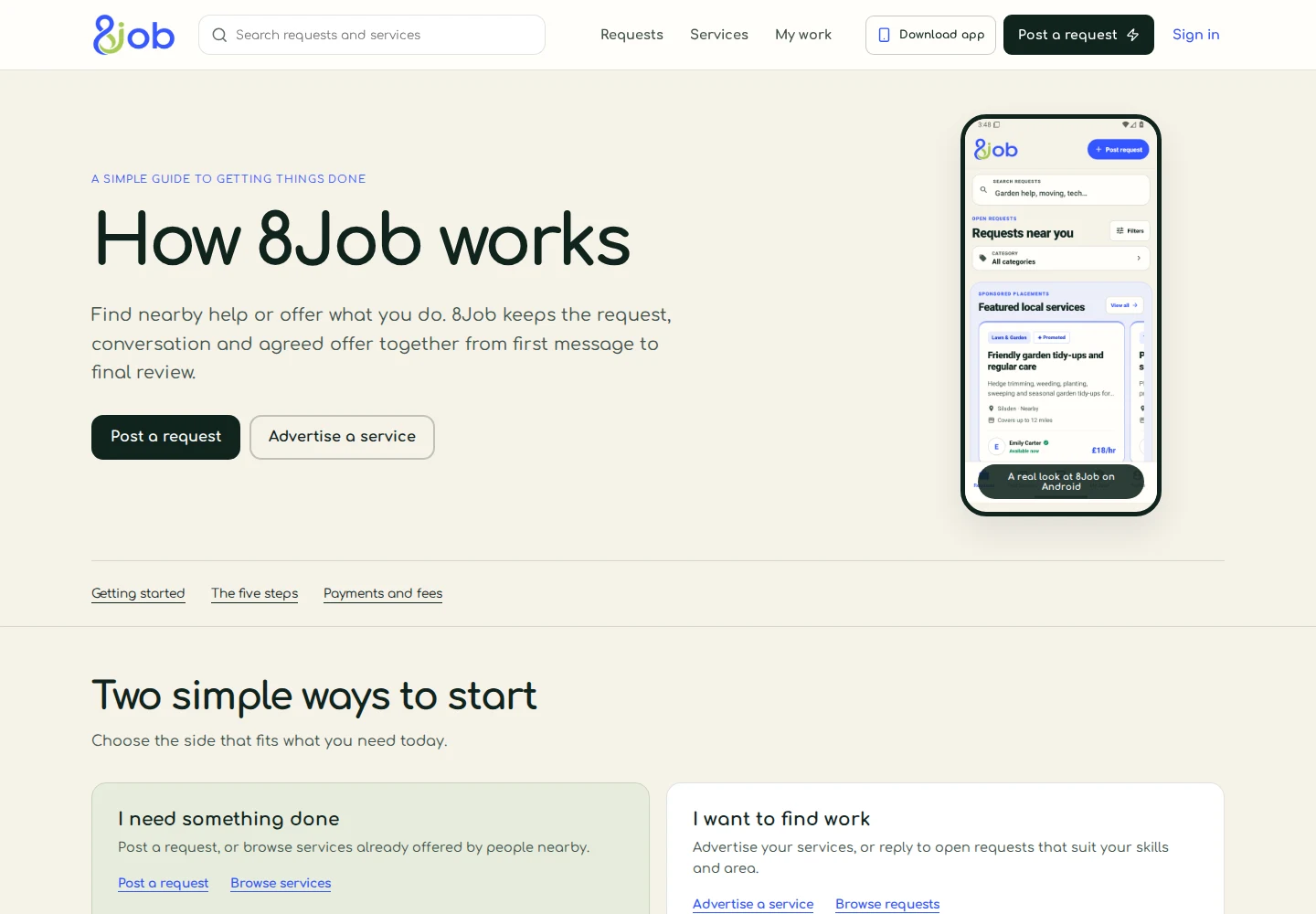Click the 'A real look at 8Job on Android' caption

[x=1061, y=482]
